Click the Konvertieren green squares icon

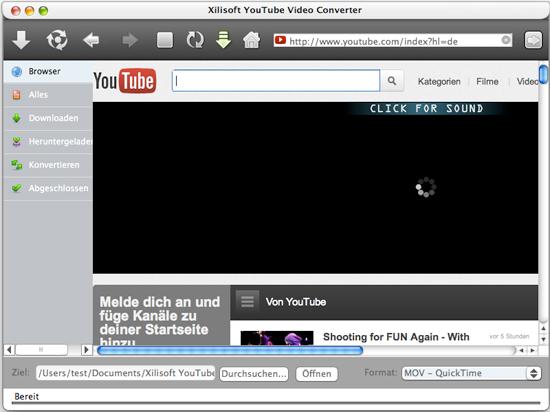(16, 165)
